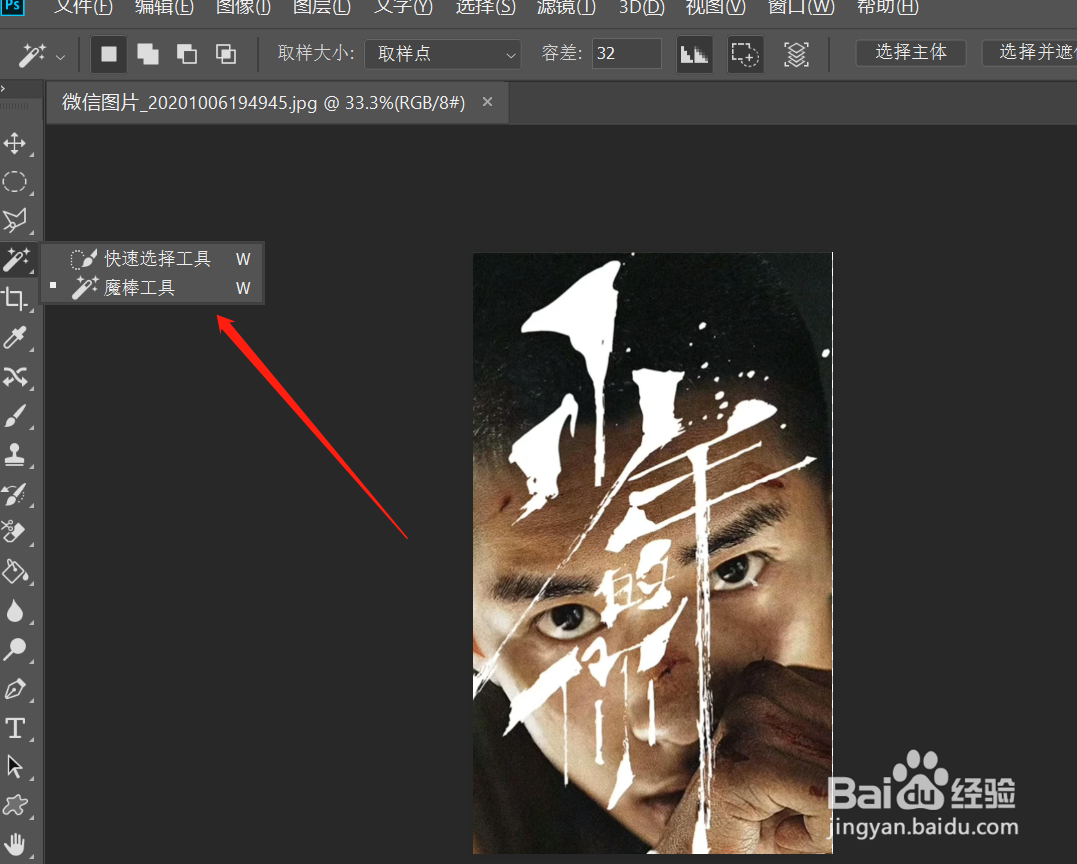
Task: Open the 选择 menu
Action: tap(486, 8)
